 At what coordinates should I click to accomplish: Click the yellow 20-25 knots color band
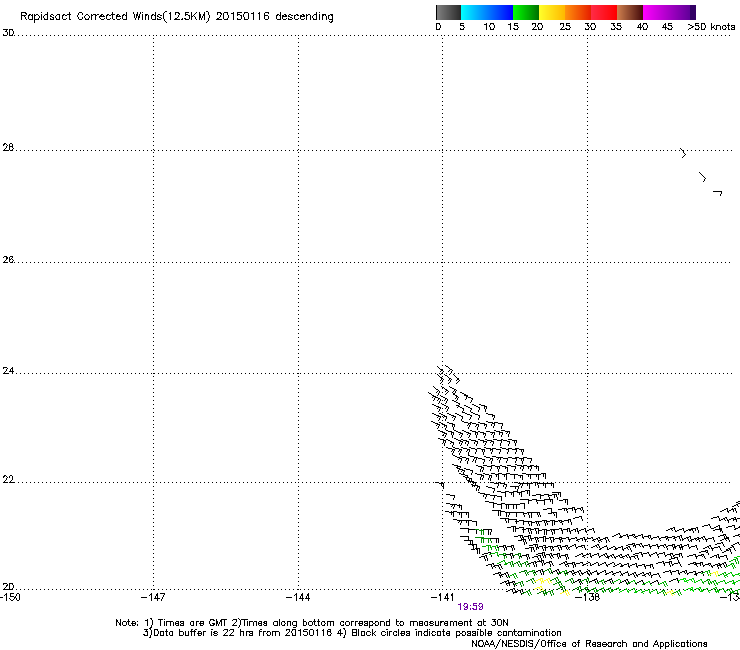552,12
